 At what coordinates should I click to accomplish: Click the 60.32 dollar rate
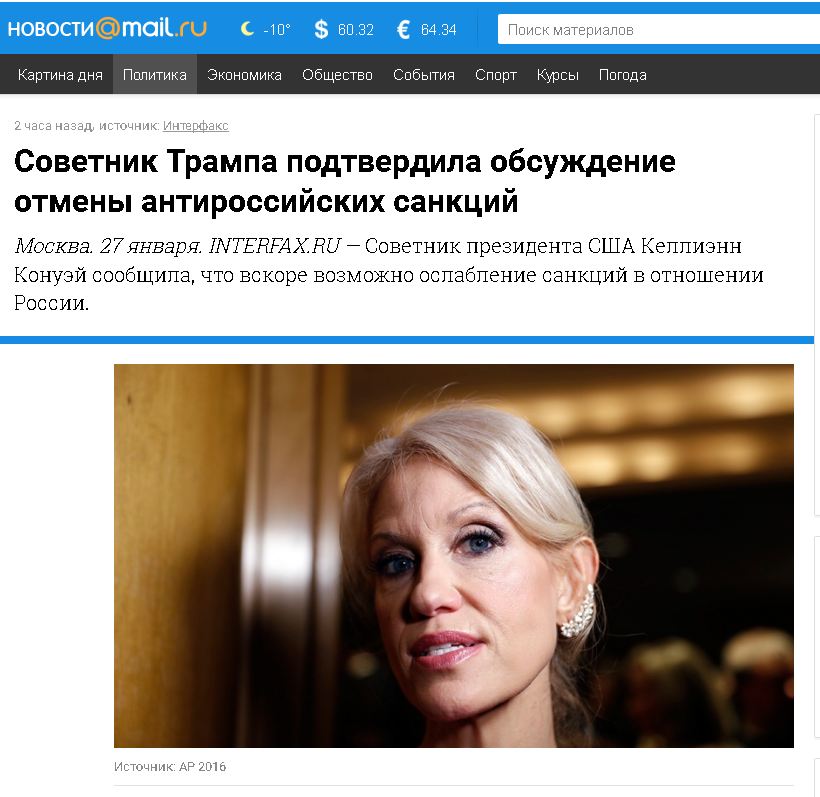click(356, 30)
